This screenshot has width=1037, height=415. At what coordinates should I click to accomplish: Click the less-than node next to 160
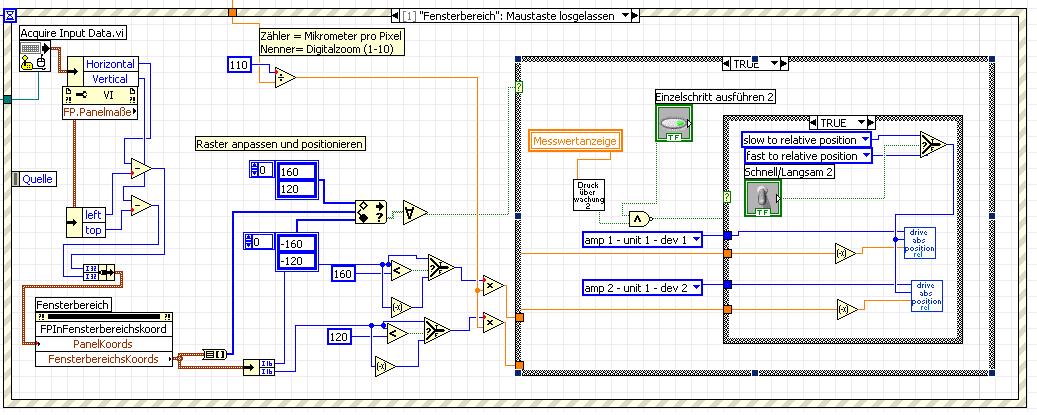[x=401, y=270]
